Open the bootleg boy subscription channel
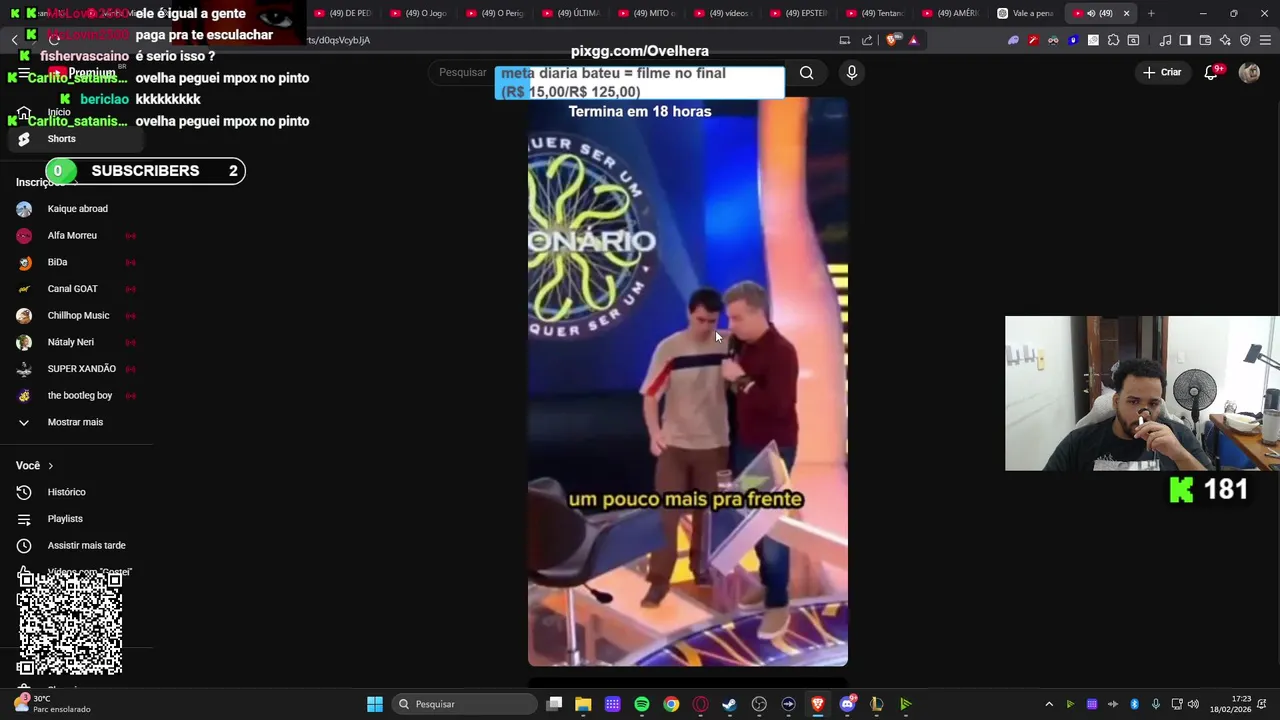The width and height of the screenshot is (1280, 720). [76, 396]
